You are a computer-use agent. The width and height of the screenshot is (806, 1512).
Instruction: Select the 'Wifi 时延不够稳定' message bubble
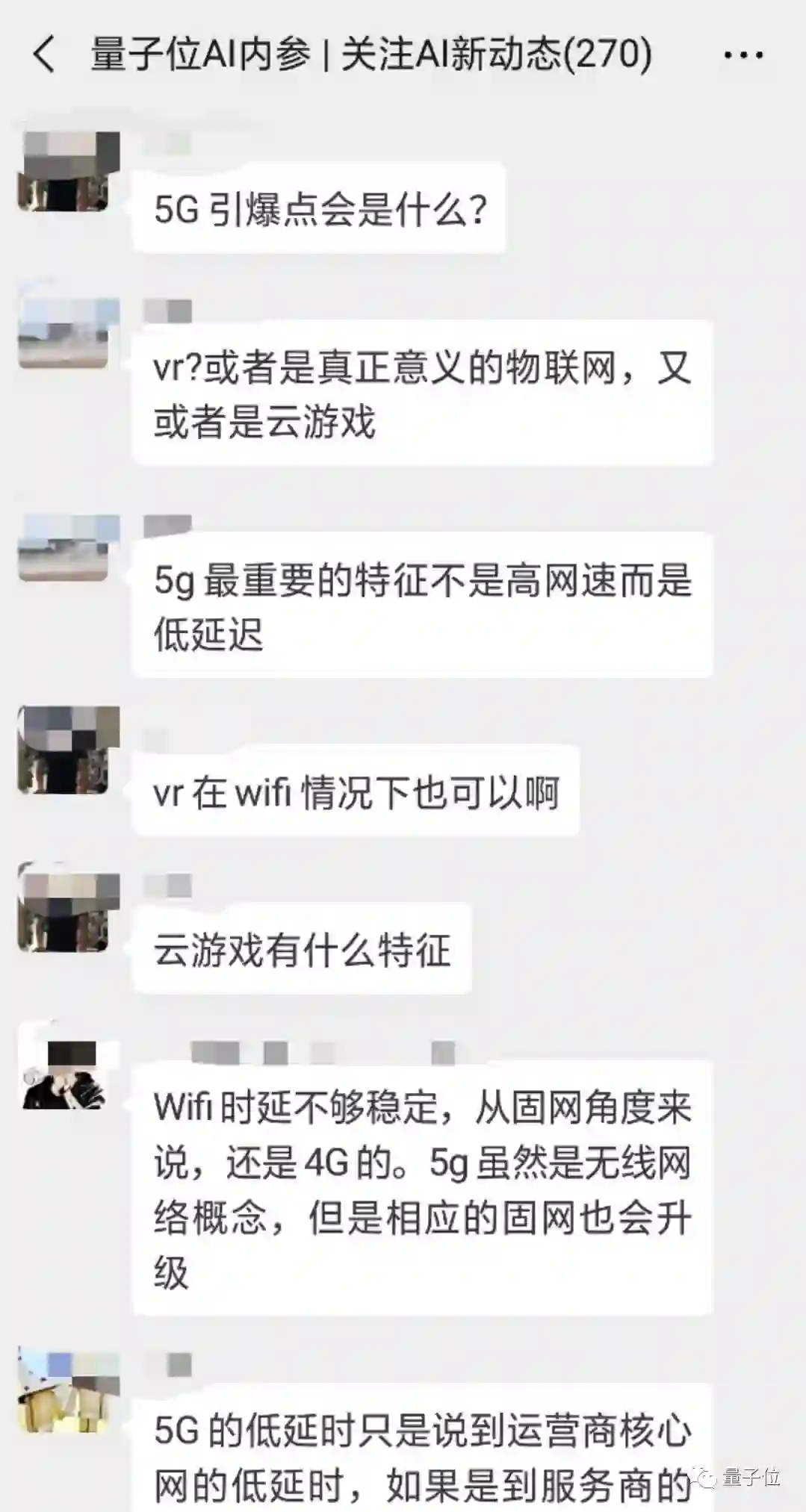[422, 1189]
